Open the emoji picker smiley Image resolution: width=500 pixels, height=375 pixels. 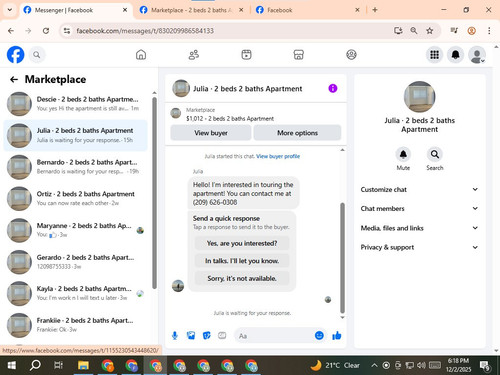click(319, 335)
